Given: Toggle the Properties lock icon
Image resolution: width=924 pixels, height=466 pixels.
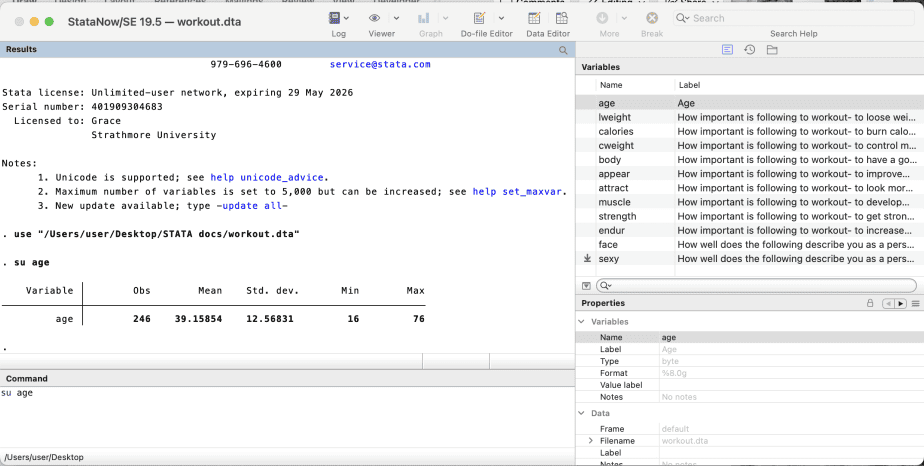Looking at the screenshot, I should coord(870,303).
